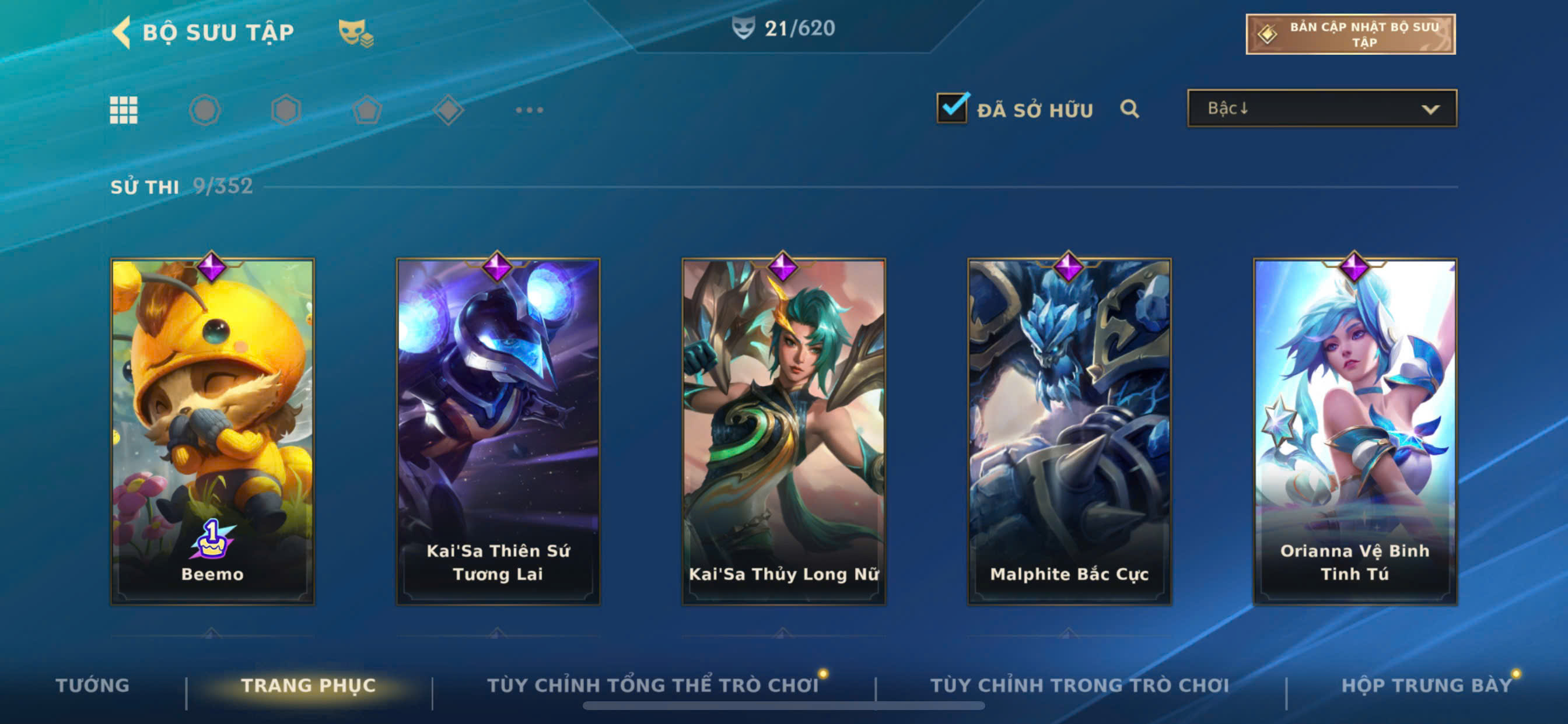Open the TÙY CHỈNH TỔNG THỂ TRÒ CHƠI tab
The image size is (1568, 724).
click(x=653, y=685)
